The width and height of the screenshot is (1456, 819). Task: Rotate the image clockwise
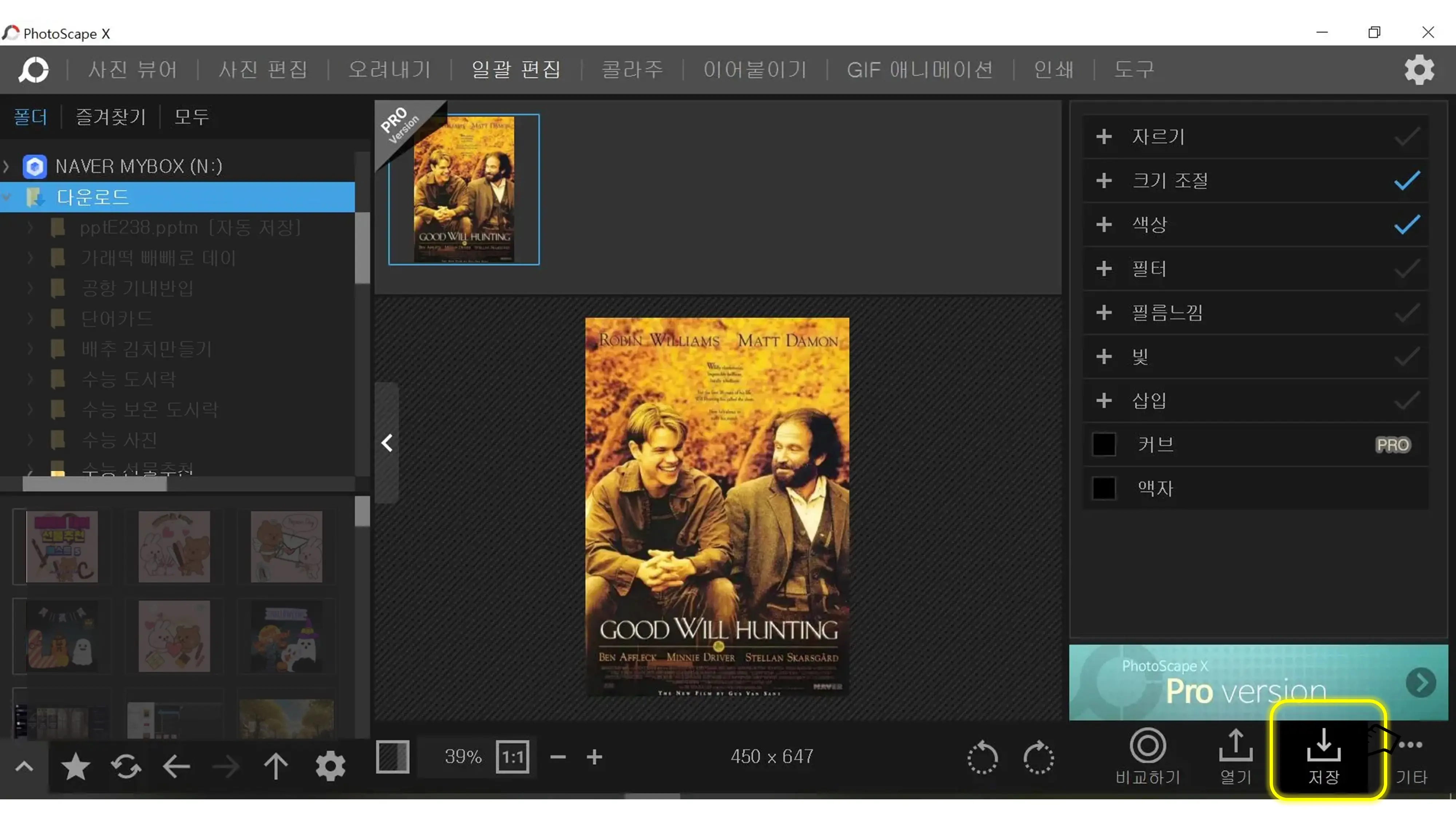click(1038, 757)
